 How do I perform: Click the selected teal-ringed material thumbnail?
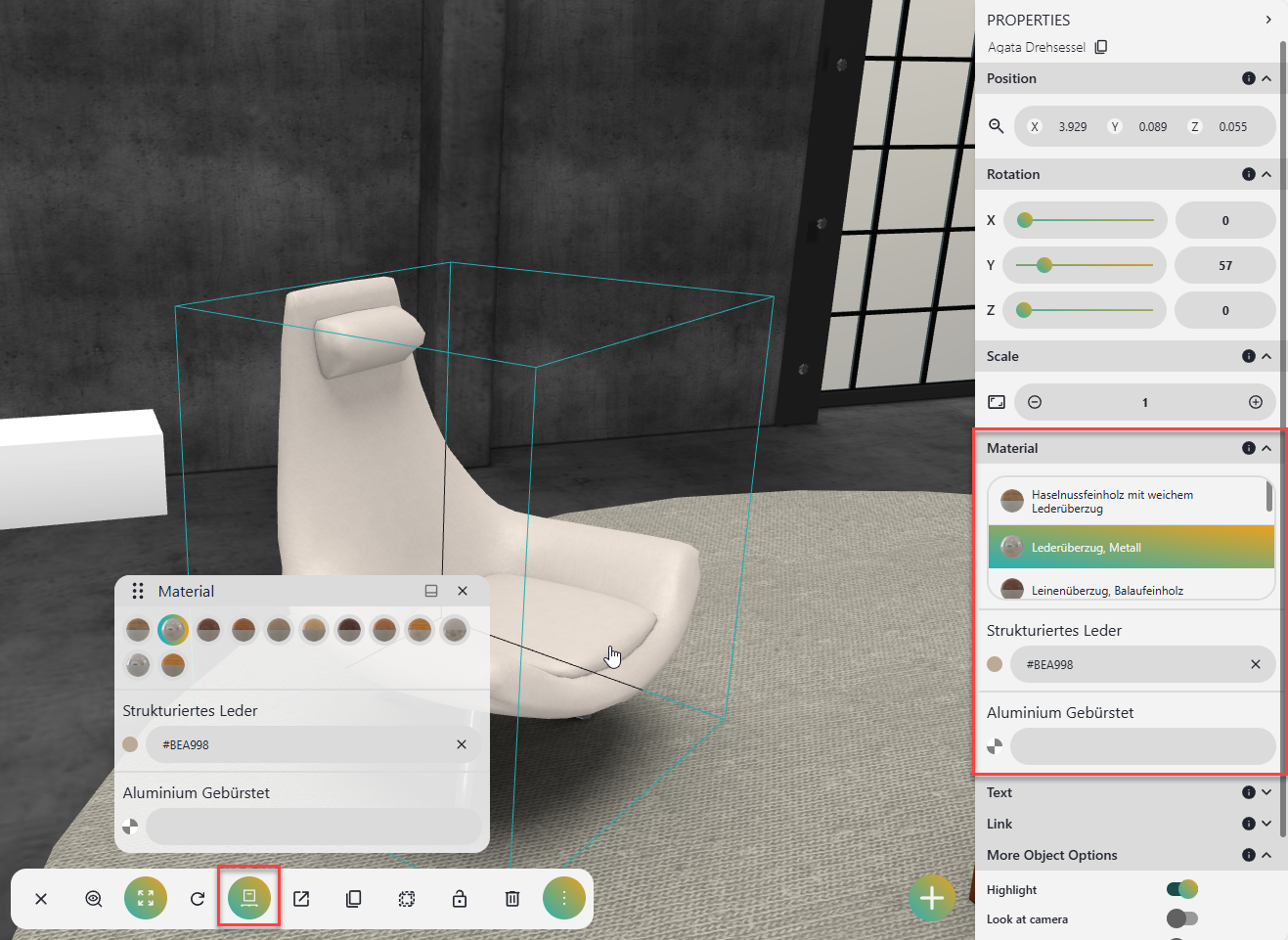coord(173,630)
